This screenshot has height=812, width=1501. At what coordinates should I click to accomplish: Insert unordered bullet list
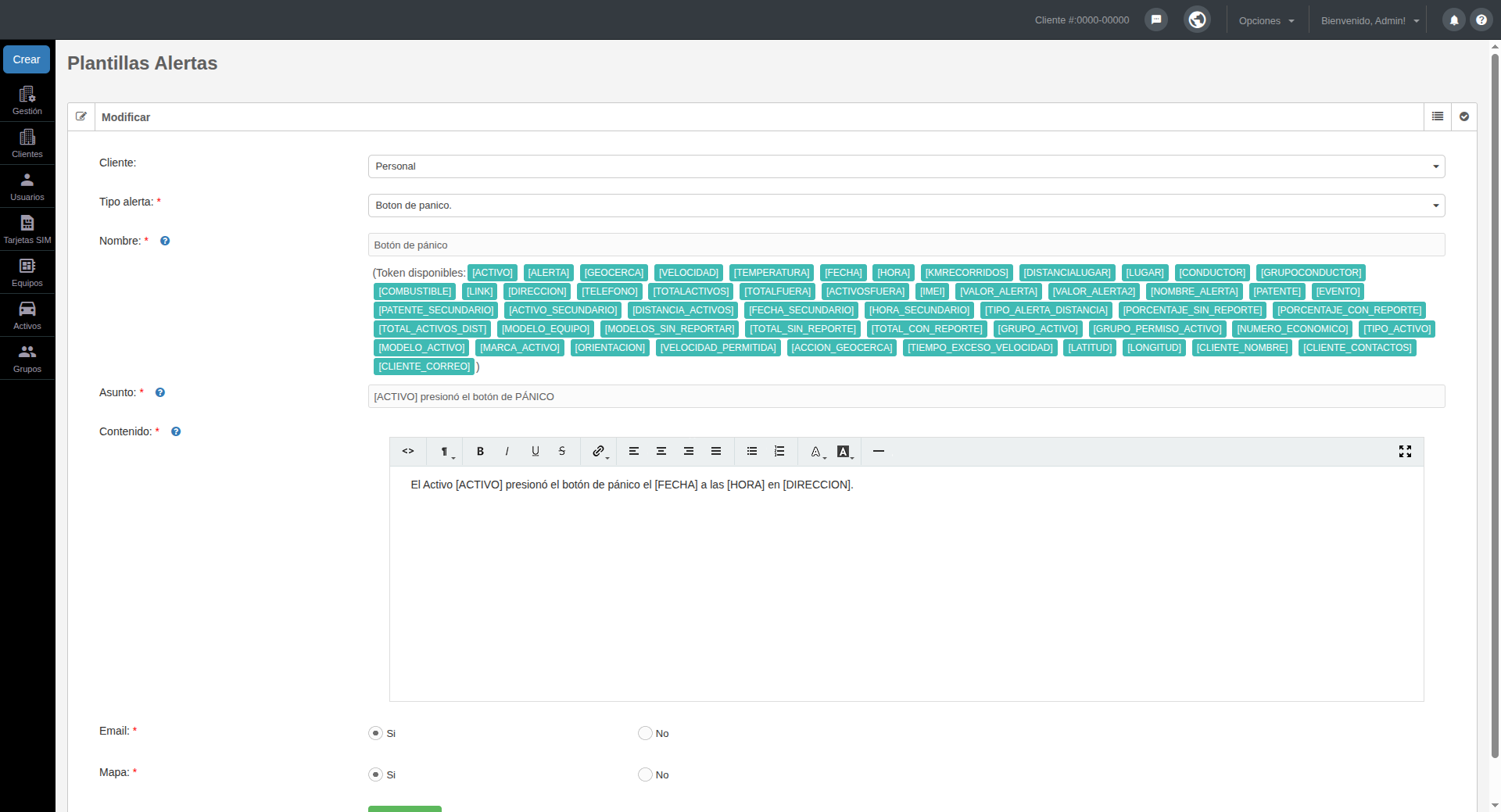point(752,452)
